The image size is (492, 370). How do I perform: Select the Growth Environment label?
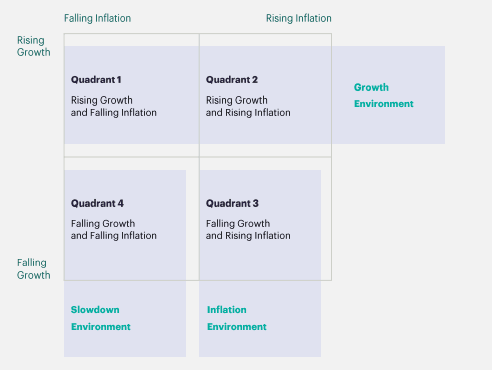pyautogui.click(x=384, y=95)
